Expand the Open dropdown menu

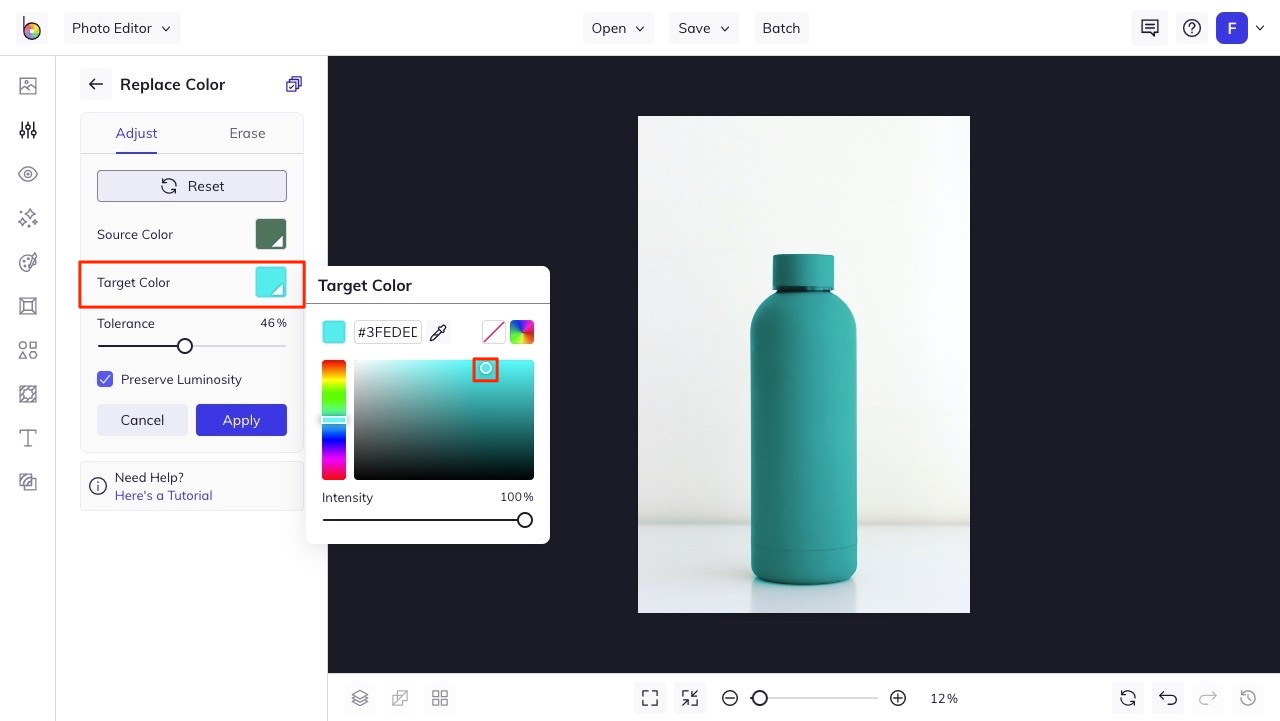coord(618,28)
